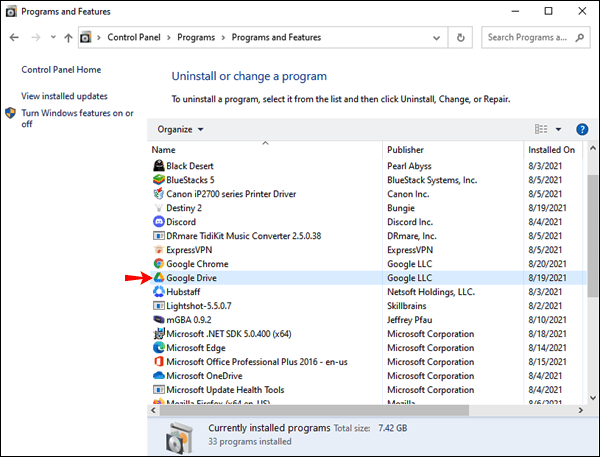
Task: Select the BlueStacks 5 icon
Action: click(x=158, y=180)
